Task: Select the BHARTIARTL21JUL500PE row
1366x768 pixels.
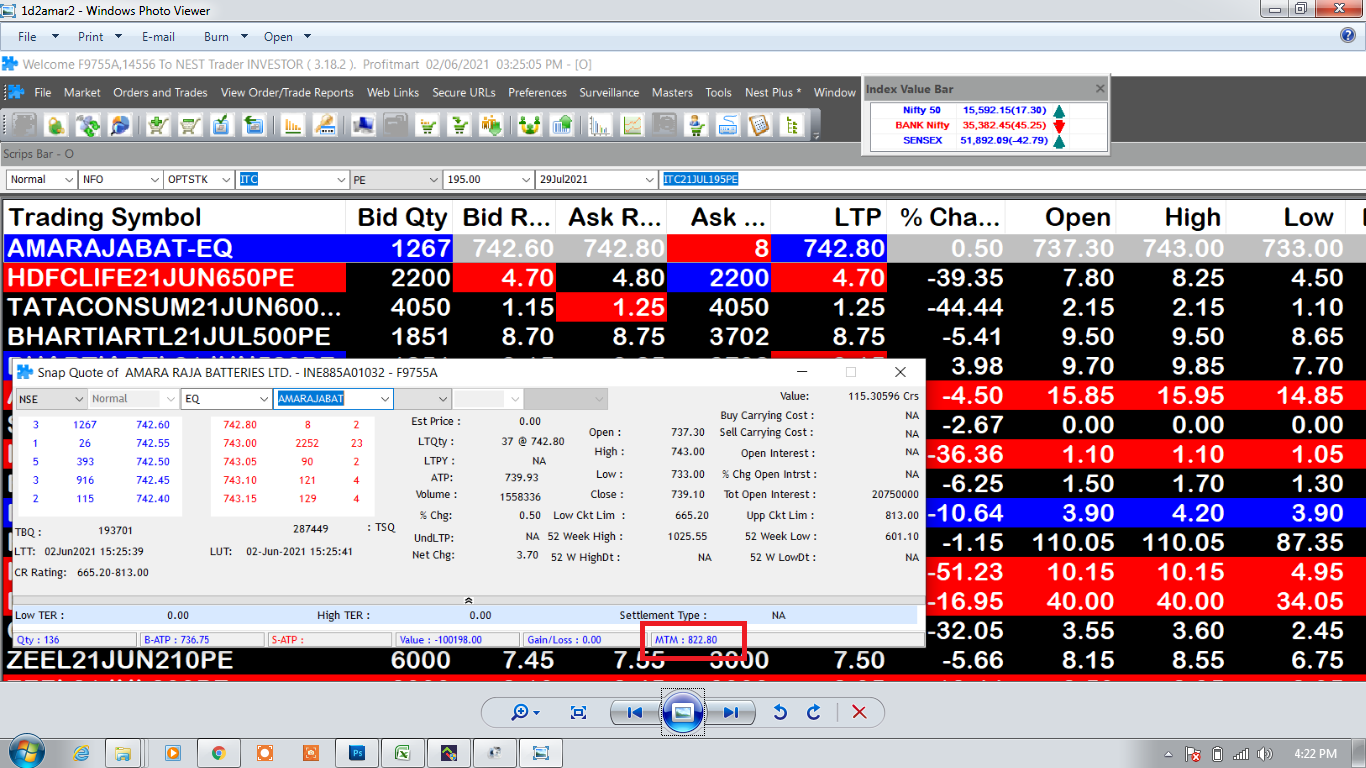Action: coord(683,336)
